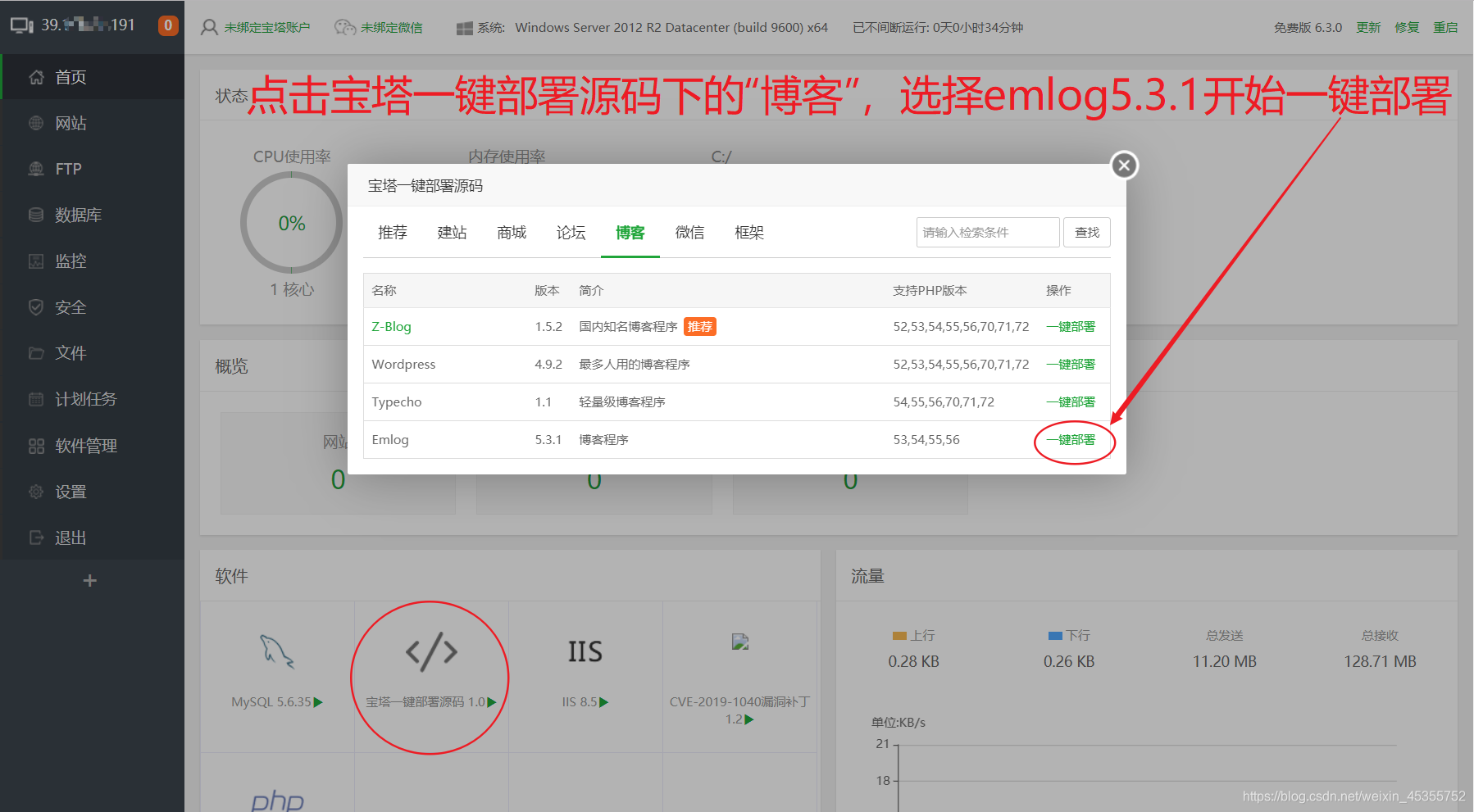The image size is (1474, 812).
Task: Click the 重启 link in top bar
Action: point(1445,28)
